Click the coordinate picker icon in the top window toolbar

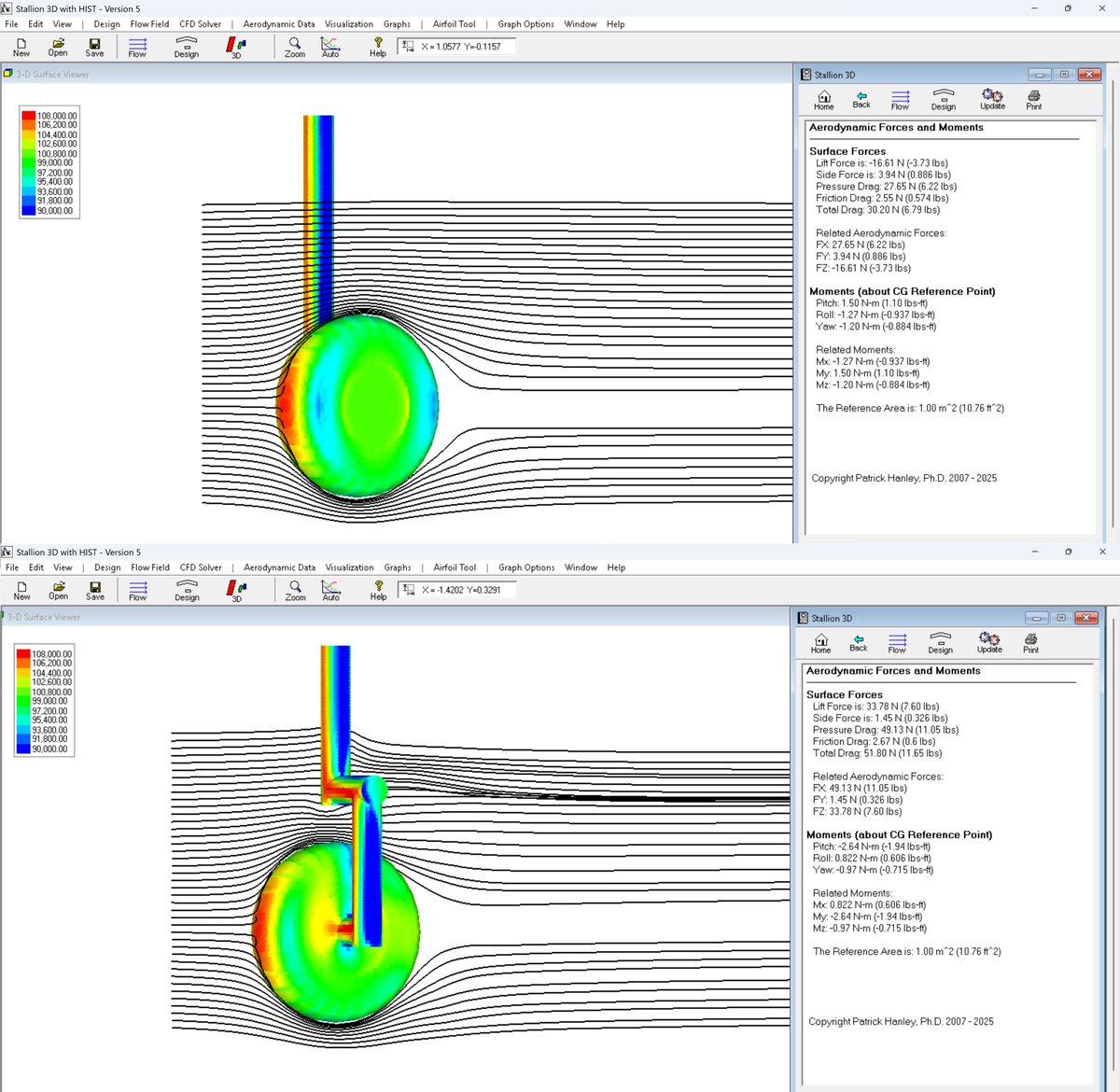coord(407,46)
